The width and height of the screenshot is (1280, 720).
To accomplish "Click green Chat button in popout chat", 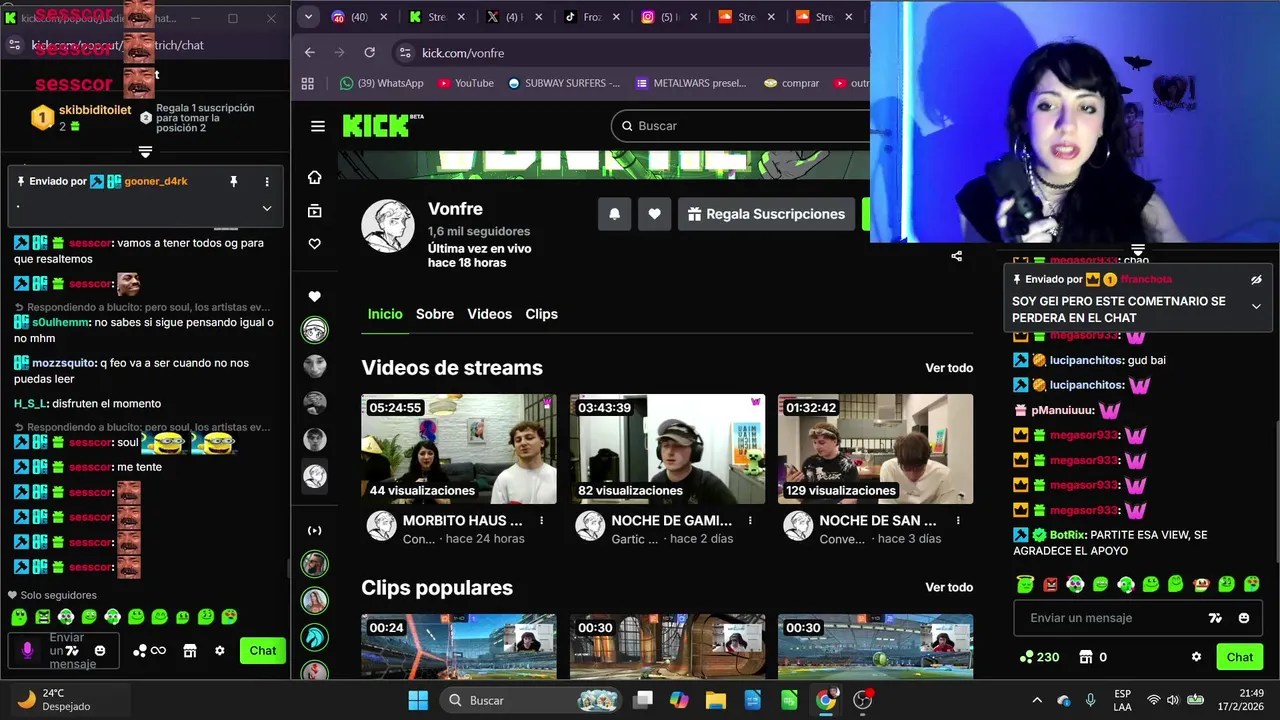I will (x=263, y=651).
